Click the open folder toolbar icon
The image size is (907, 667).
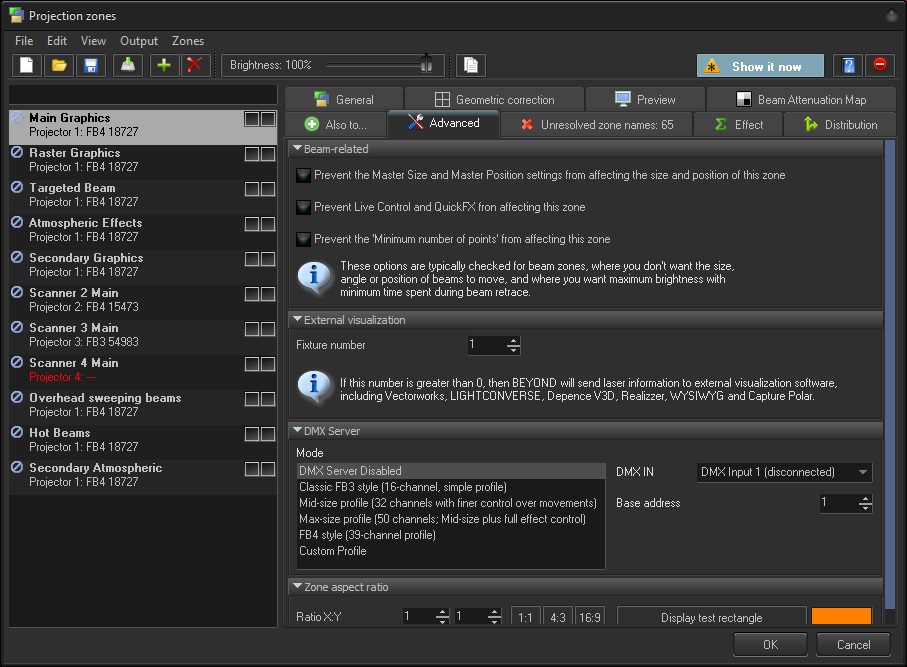coord(59,66)
